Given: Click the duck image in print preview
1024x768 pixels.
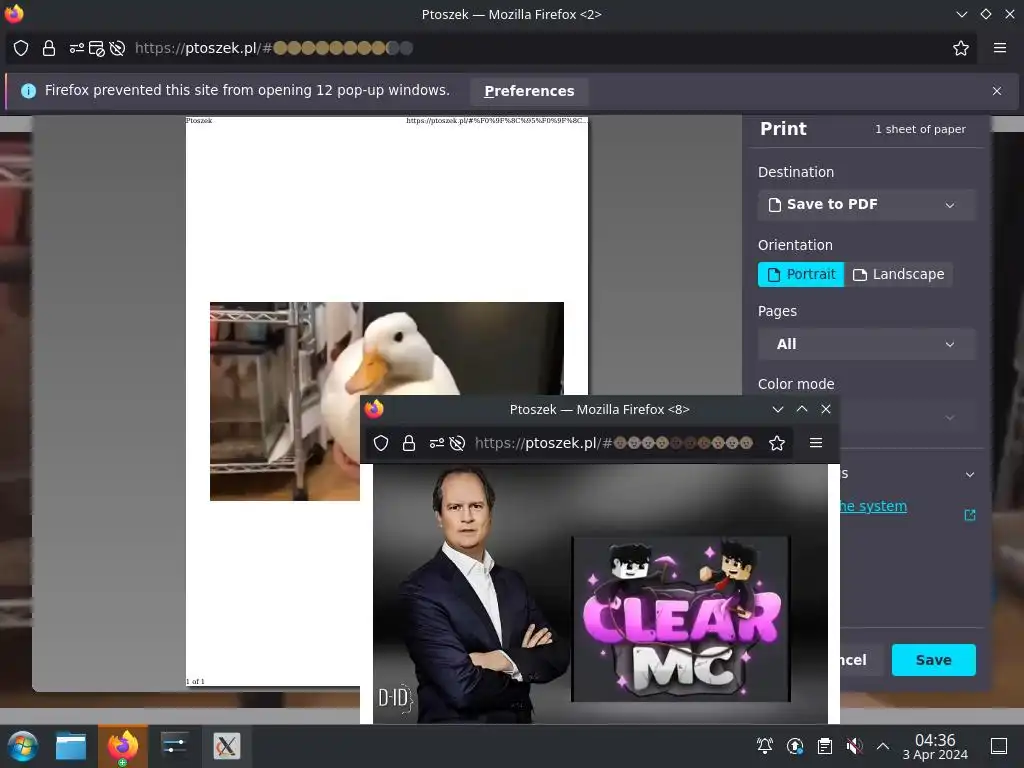Looking at the screenshot, I should pyautogui.click(x=387, y=401).
